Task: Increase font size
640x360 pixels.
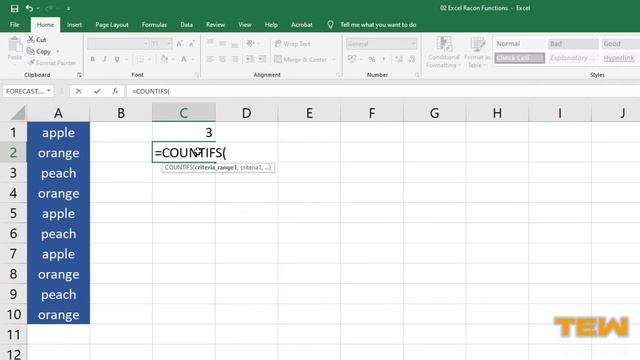Action: tap(180, 44)
